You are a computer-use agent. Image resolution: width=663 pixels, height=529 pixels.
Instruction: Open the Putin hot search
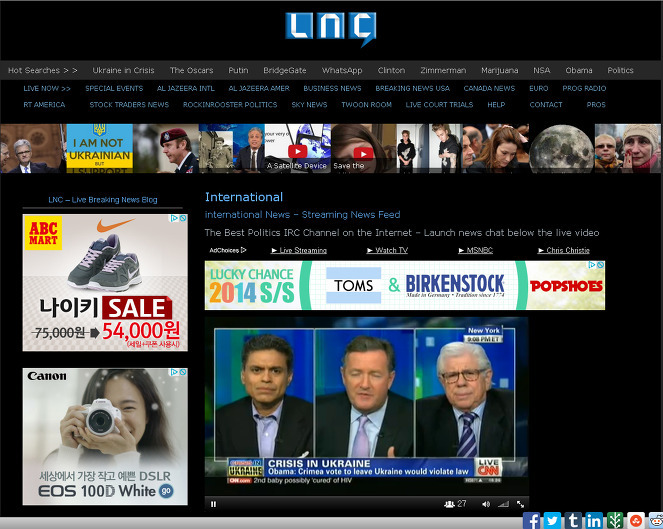[x=238, y=70]
